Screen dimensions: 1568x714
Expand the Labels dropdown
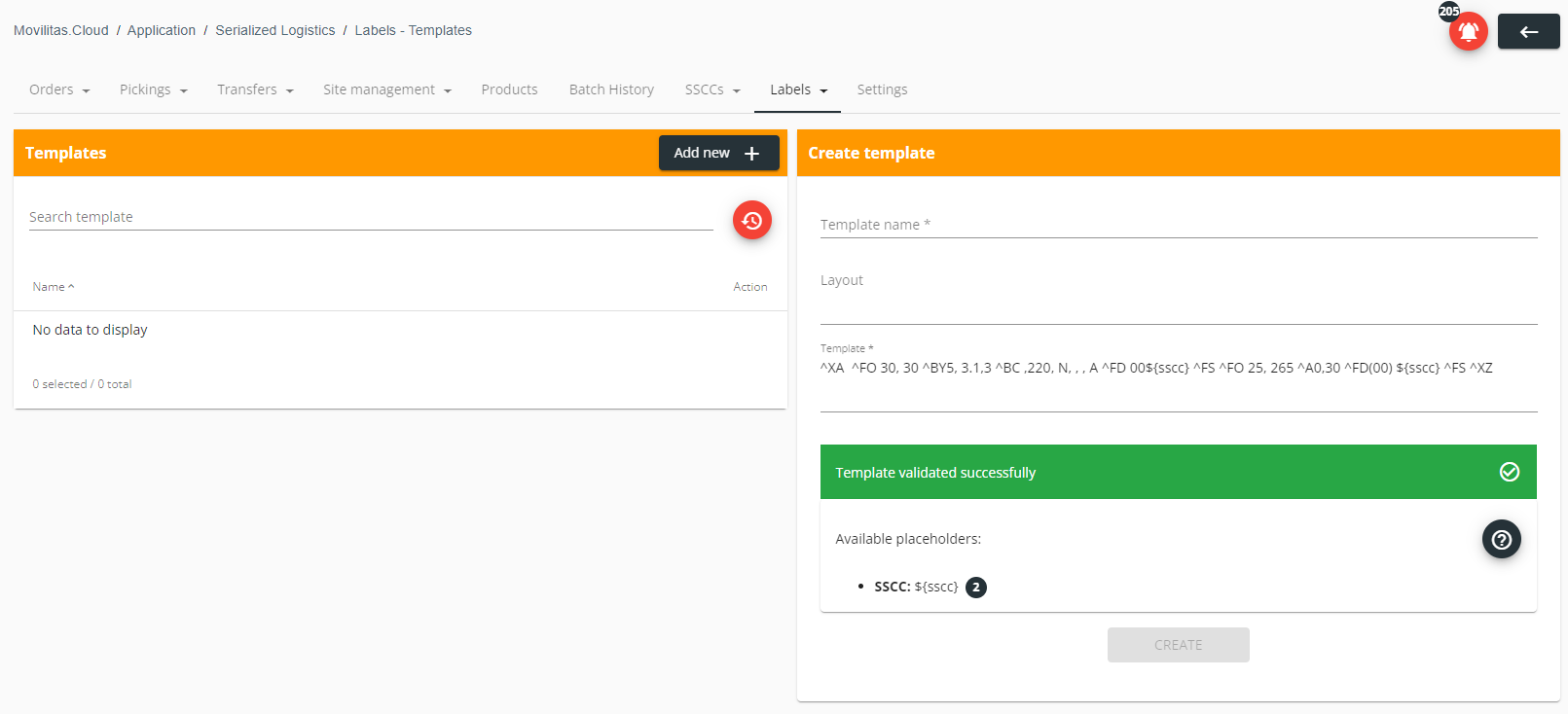click(x=798, y=89)
